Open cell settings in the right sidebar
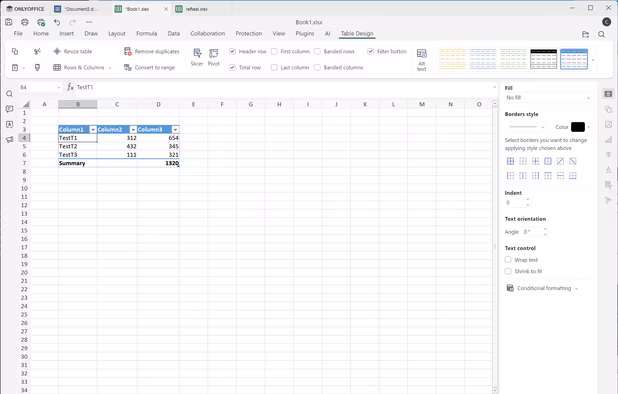The image size is (618, 394). point(608,94)
